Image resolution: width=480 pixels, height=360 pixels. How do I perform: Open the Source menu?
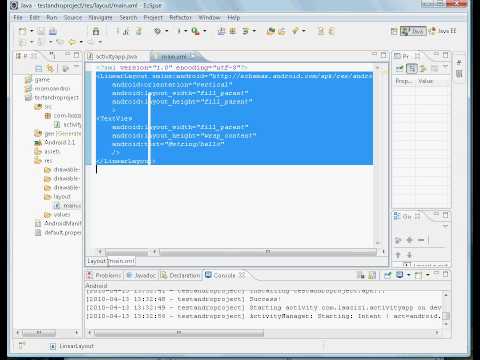[73, 17]
